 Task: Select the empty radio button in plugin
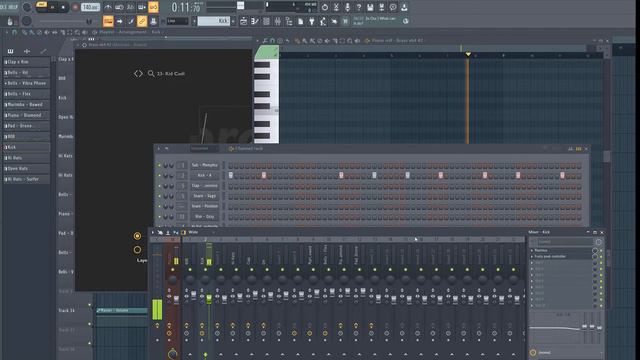[x=137, y=249]
